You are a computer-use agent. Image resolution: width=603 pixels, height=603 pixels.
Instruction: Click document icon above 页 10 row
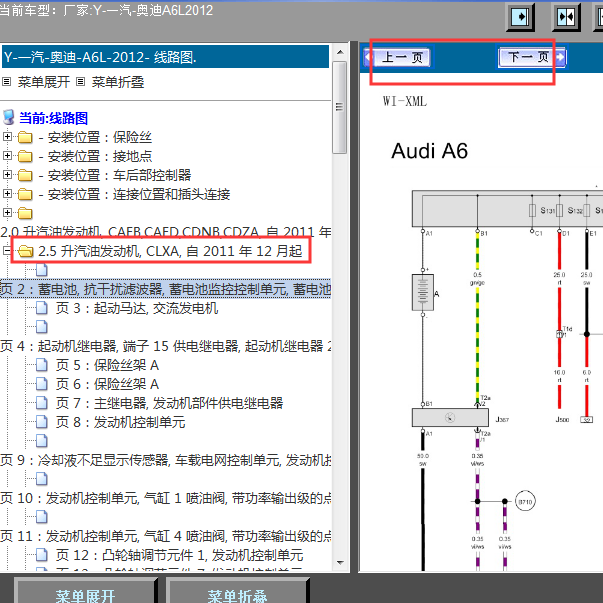click(x=42, y=479)
